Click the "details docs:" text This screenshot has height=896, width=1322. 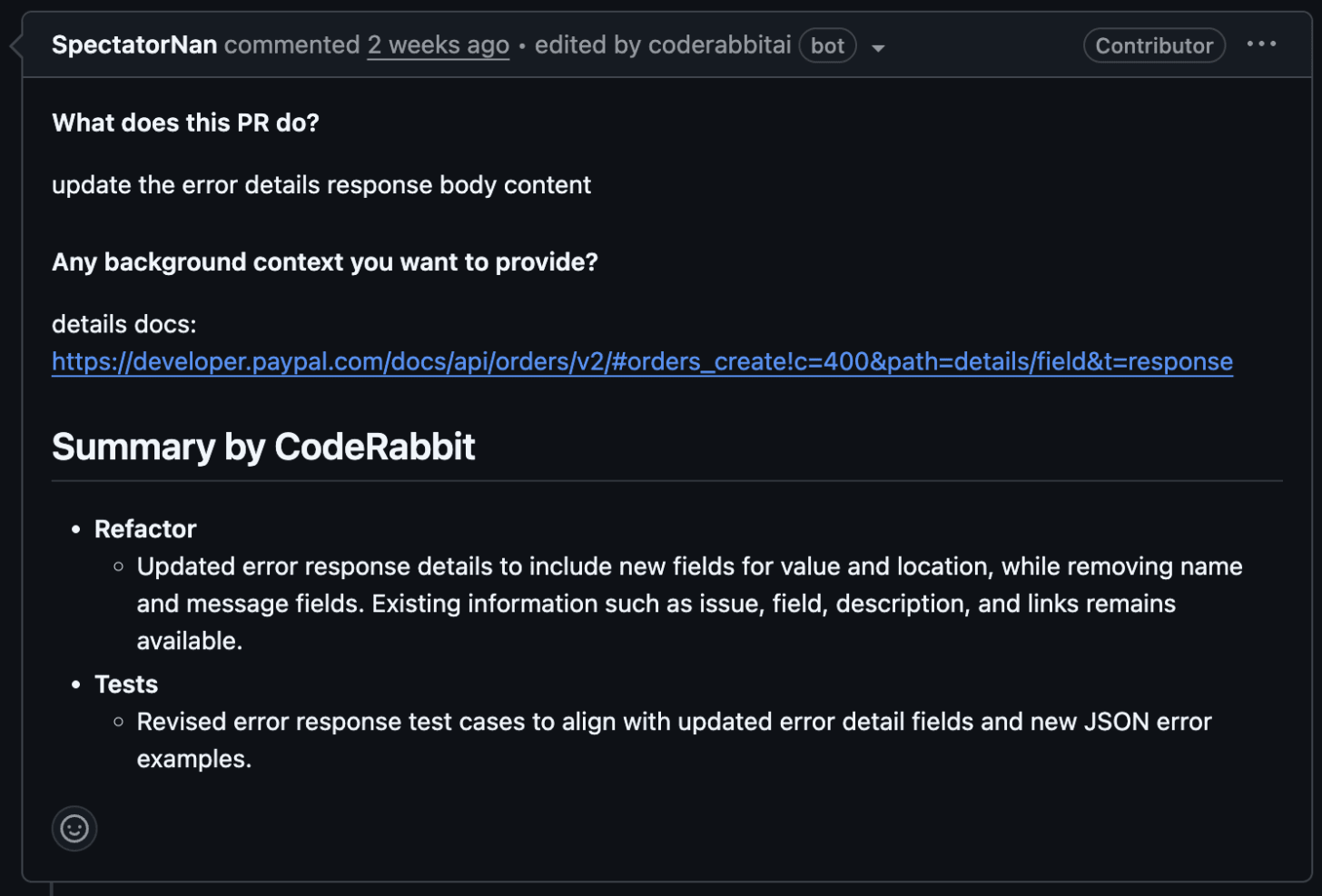click(123, 324)
